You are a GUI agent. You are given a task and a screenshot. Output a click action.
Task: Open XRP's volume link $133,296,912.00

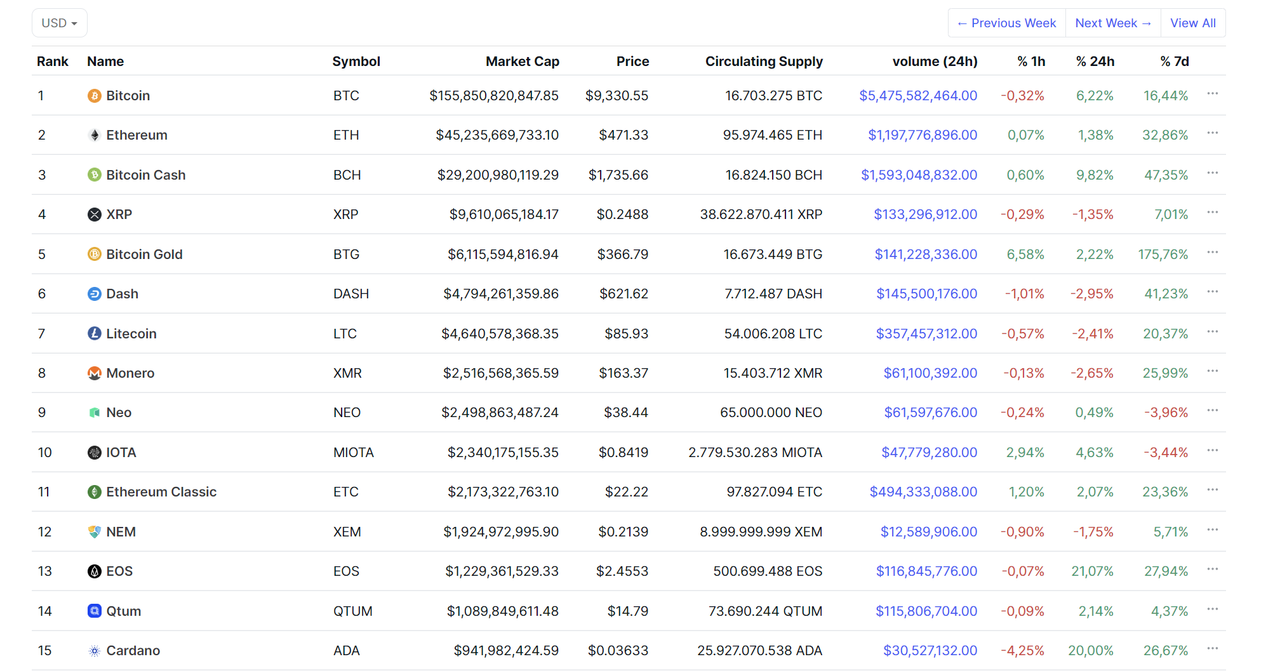pyautogui.click(x=925, y=215)
